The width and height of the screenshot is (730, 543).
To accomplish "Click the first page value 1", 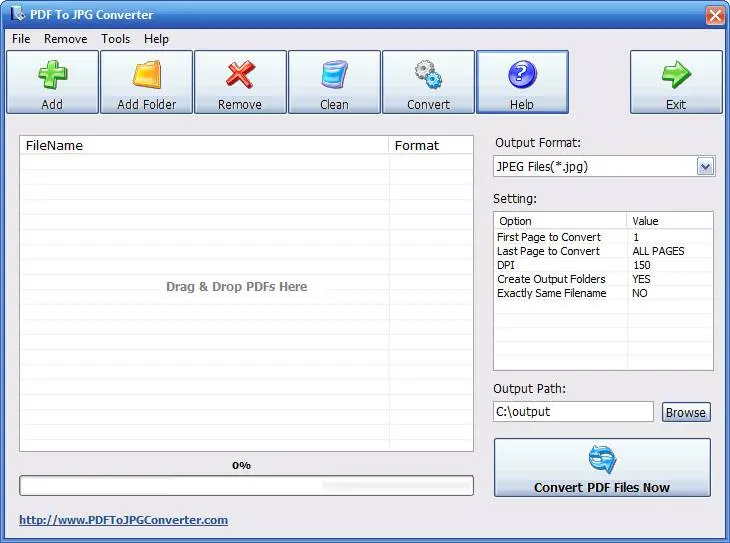I will (x=636, y=237).
